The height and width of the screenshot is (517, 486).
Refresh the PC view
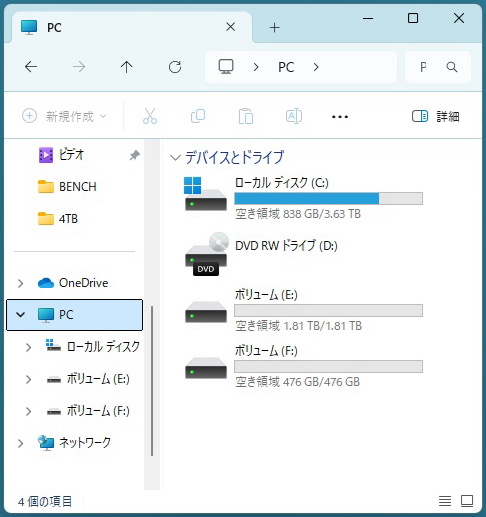[x=175, y=67]
